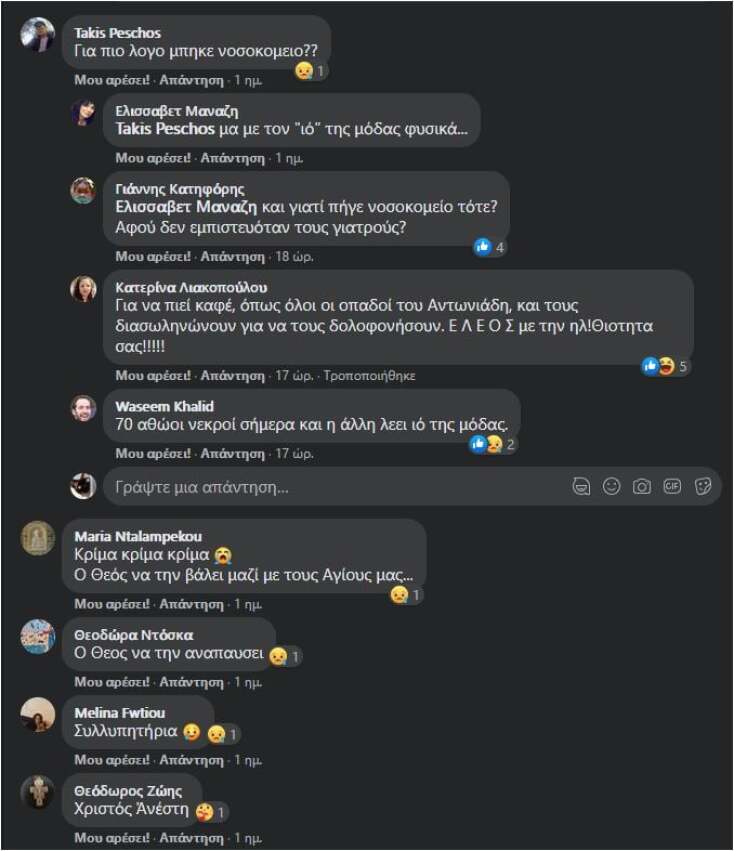Show the sad reaction on Takis Peschos' comment
The height and width of the screenshot is (851, 734).
310,71
